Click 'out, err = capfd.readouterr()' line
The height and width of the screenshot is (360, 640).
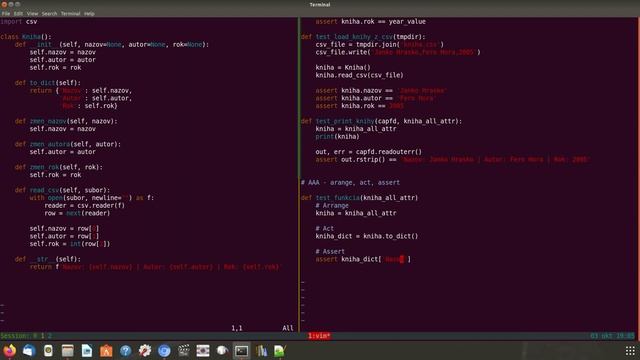369,152
